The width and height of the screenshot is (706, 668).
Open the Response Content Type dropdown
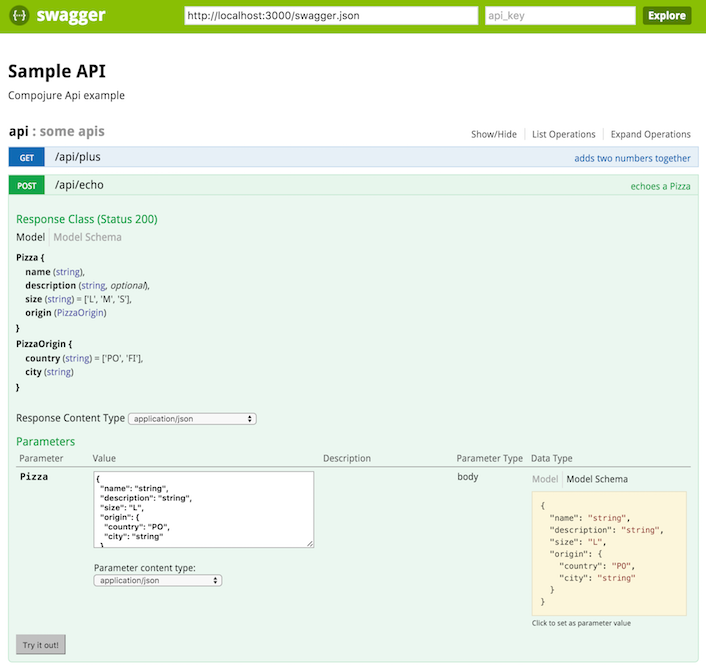pos(192,419)
